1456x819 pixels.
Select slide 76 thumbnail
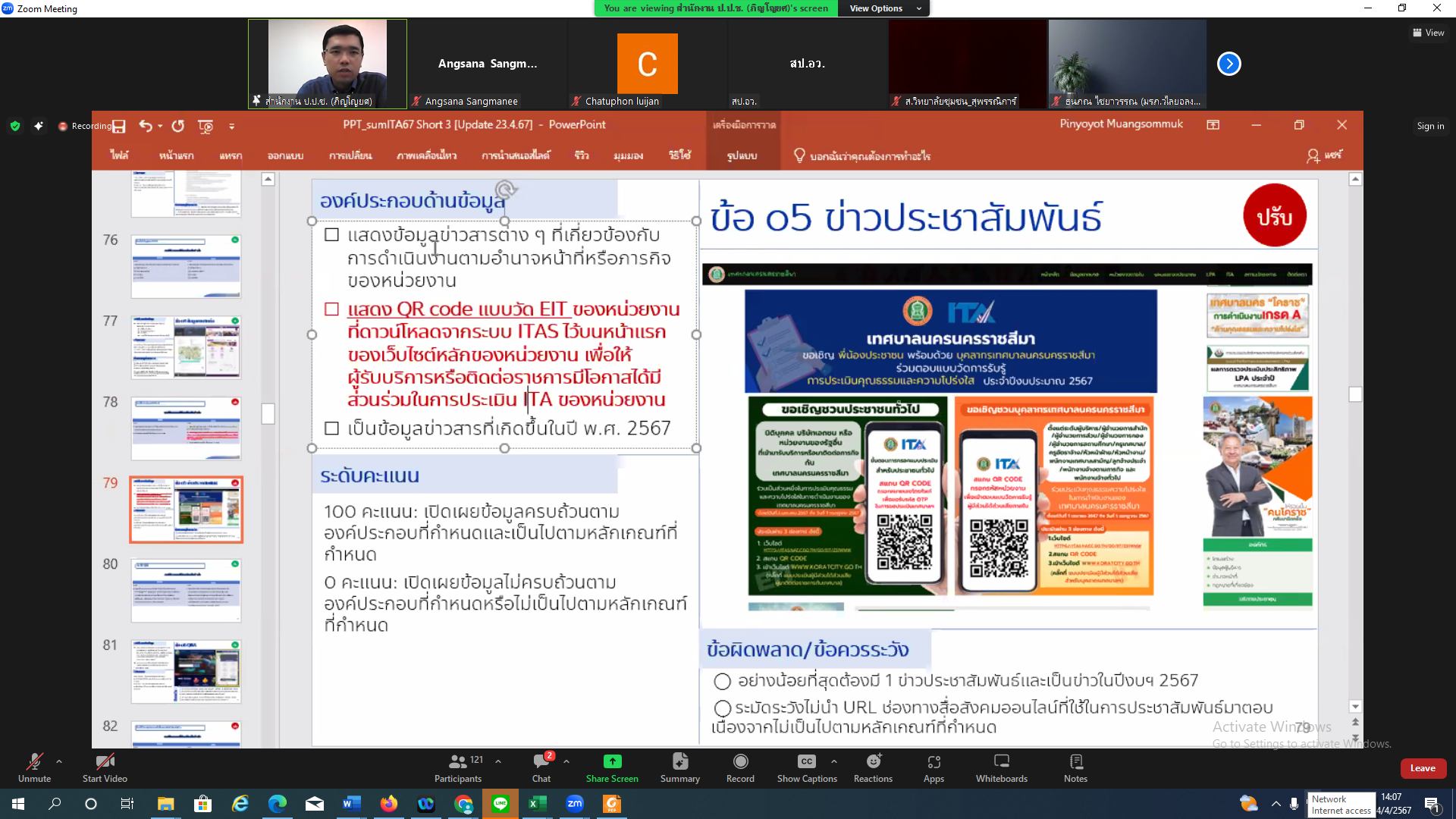click(186, 266)
